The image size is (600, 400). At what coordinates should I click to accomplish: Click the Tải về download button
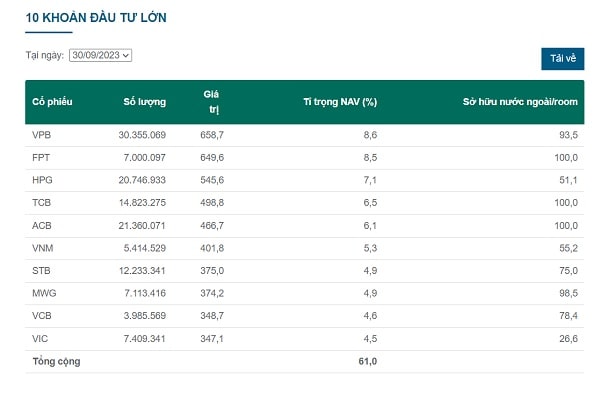click(562, 59)
